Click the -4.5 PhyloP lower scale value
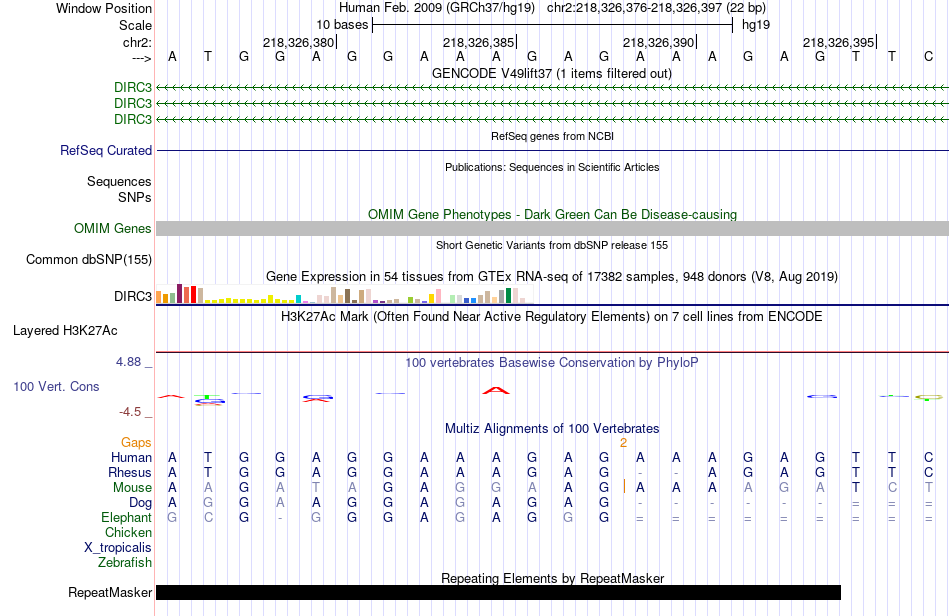Screen dimensions: 950x616 130,412
